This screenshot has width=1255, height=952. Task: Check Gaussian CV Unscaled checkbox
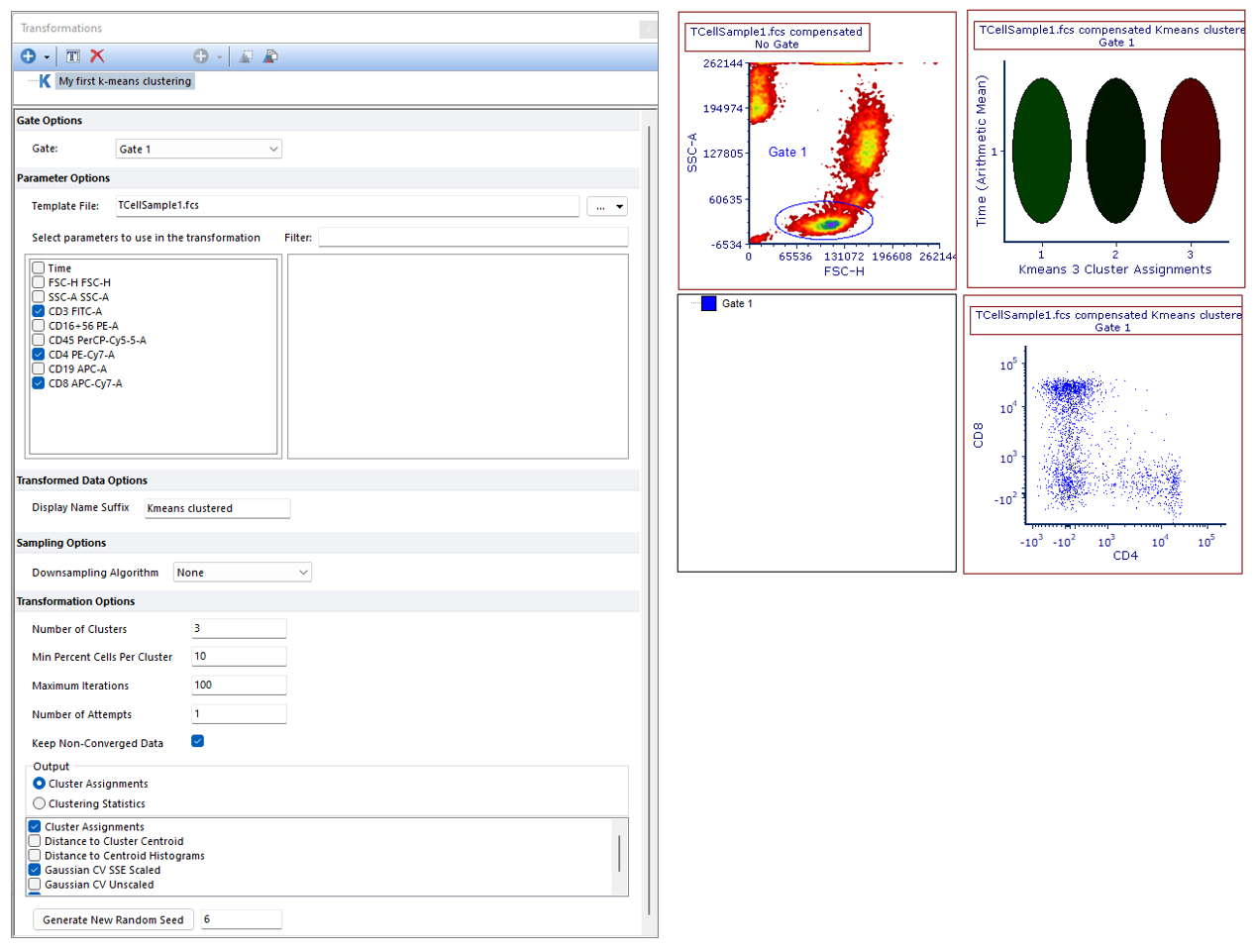(35, 884)
